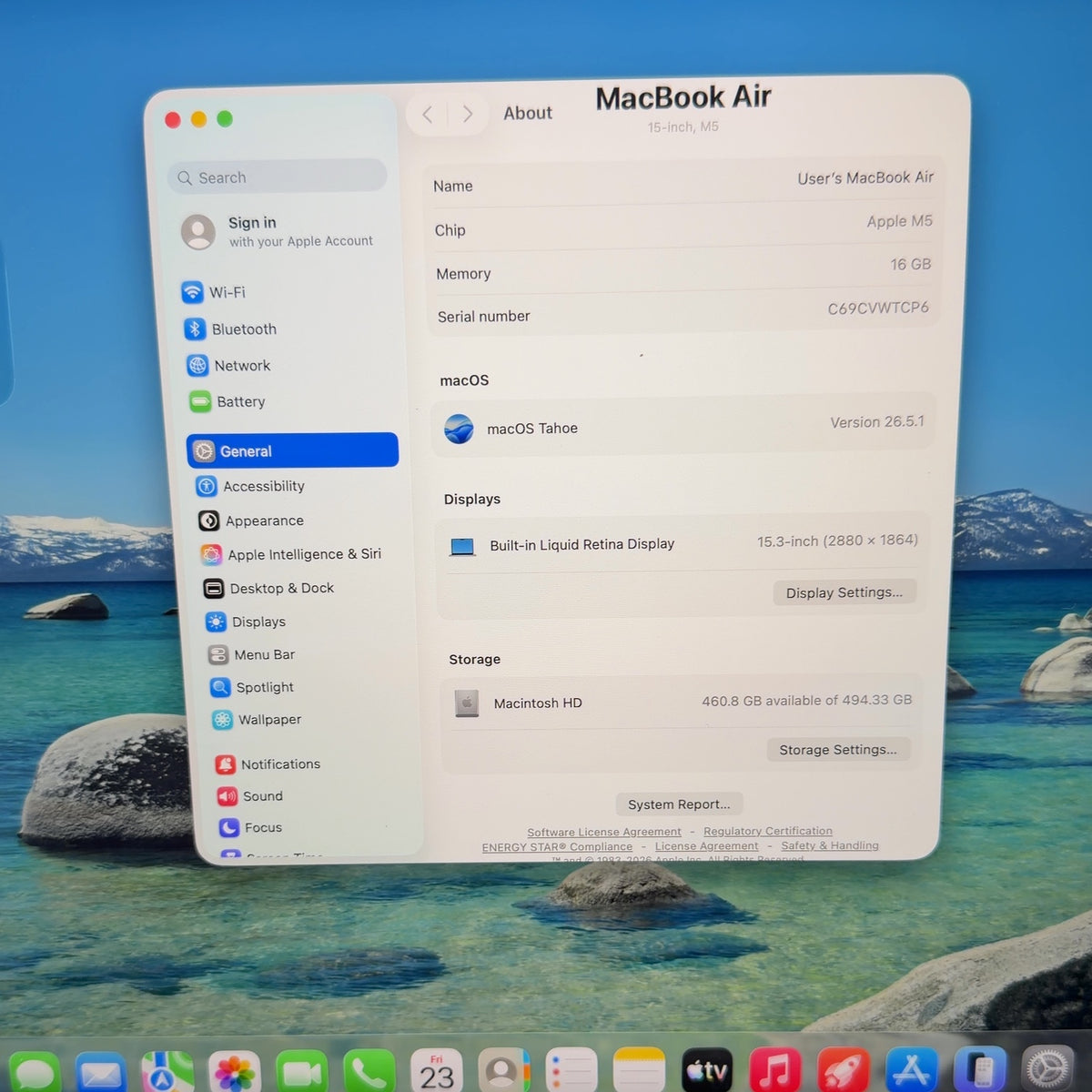1092x1092 pixels.
Task: Go back with the left chevron
Action: click(427, 114)
